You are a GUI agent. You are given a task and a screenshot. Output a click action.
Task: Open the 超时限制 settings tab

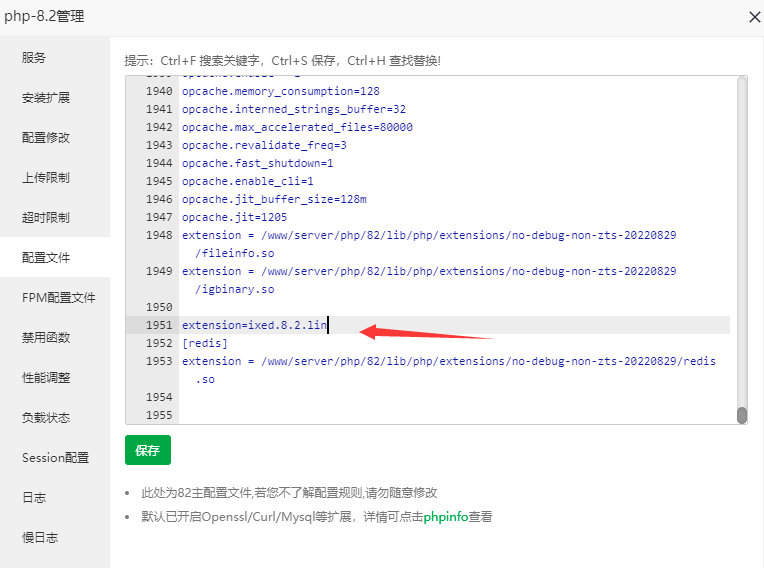(x=46, y=218)
